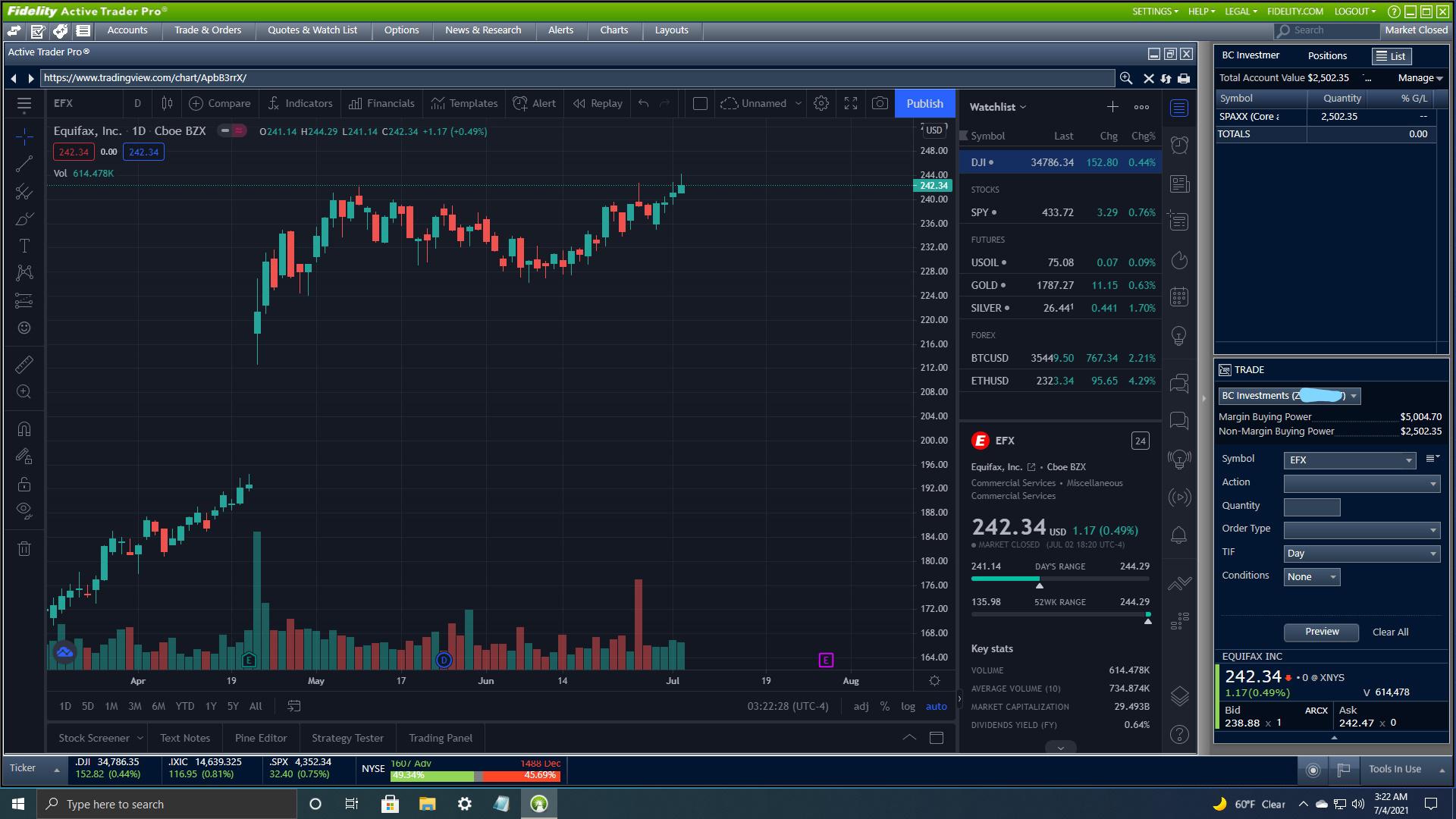
Task: Click the blue Publish button
Action: click(x=924, y=104)
